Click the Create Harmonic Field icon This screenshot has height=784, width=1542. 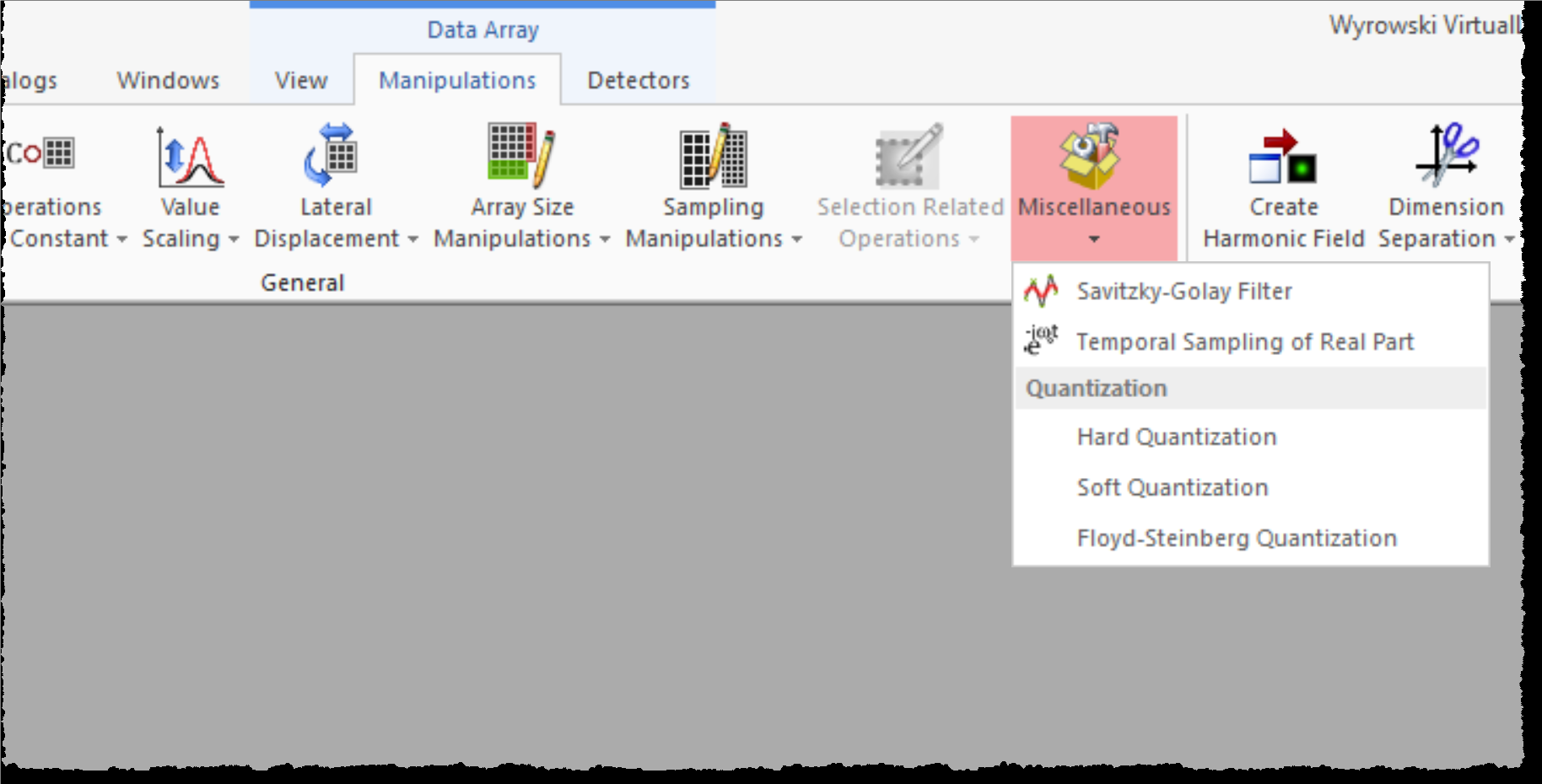pos(1282,157)
